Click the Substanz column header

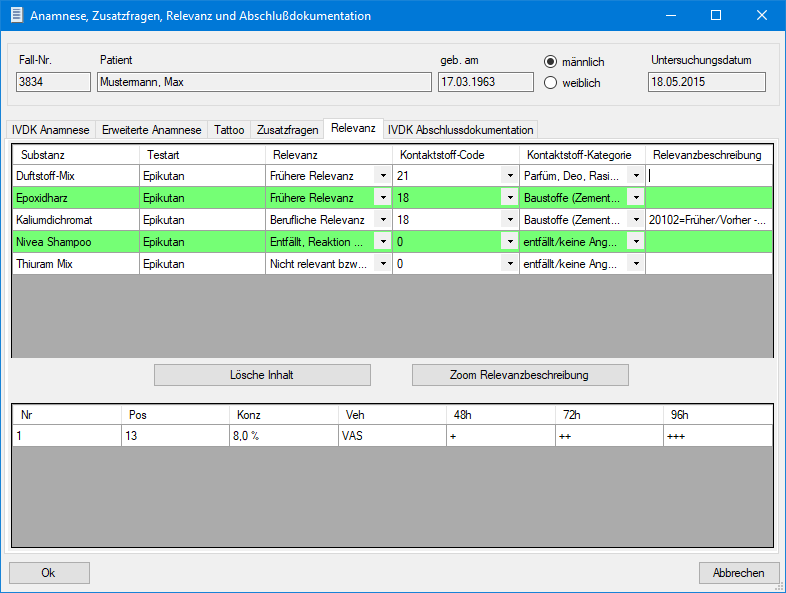click(74, 155)
